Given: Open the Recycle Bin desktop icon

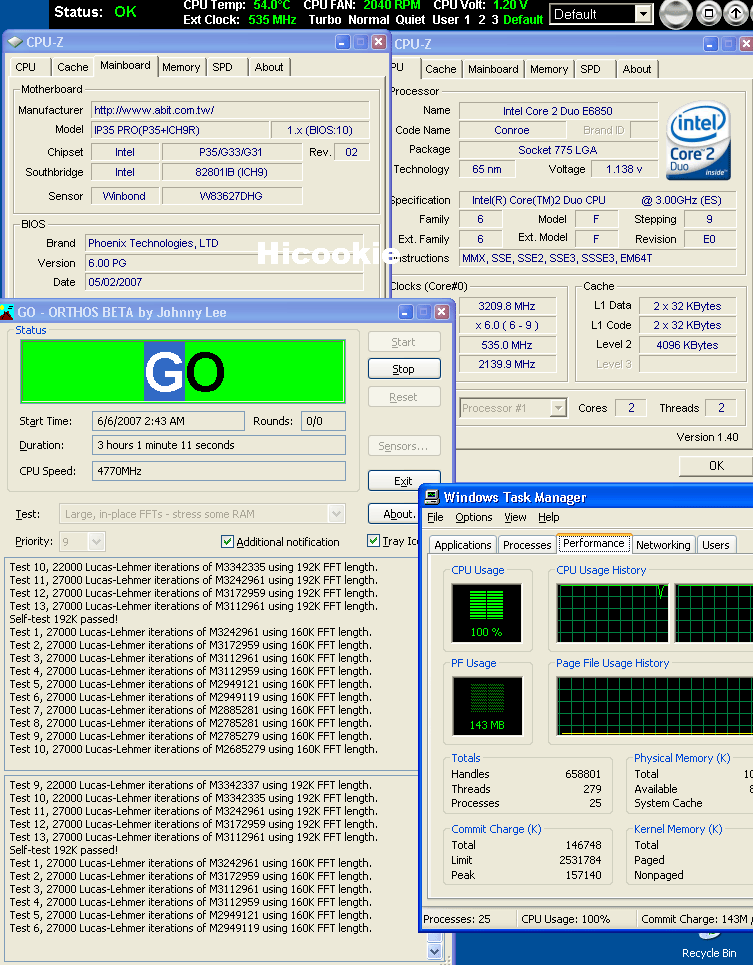Looking at the screenshot, I should 709,947.
